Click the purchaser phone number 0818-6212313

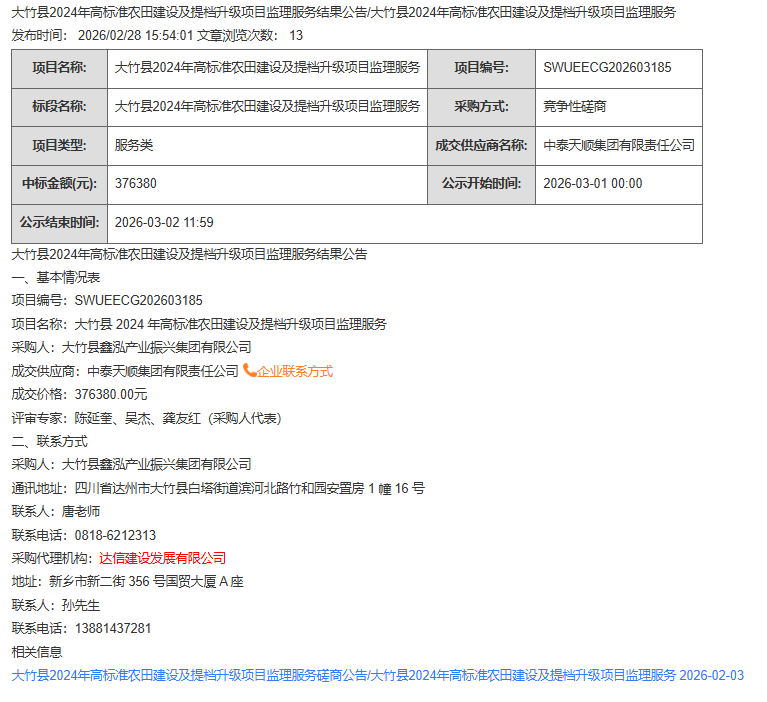point(115,535)
